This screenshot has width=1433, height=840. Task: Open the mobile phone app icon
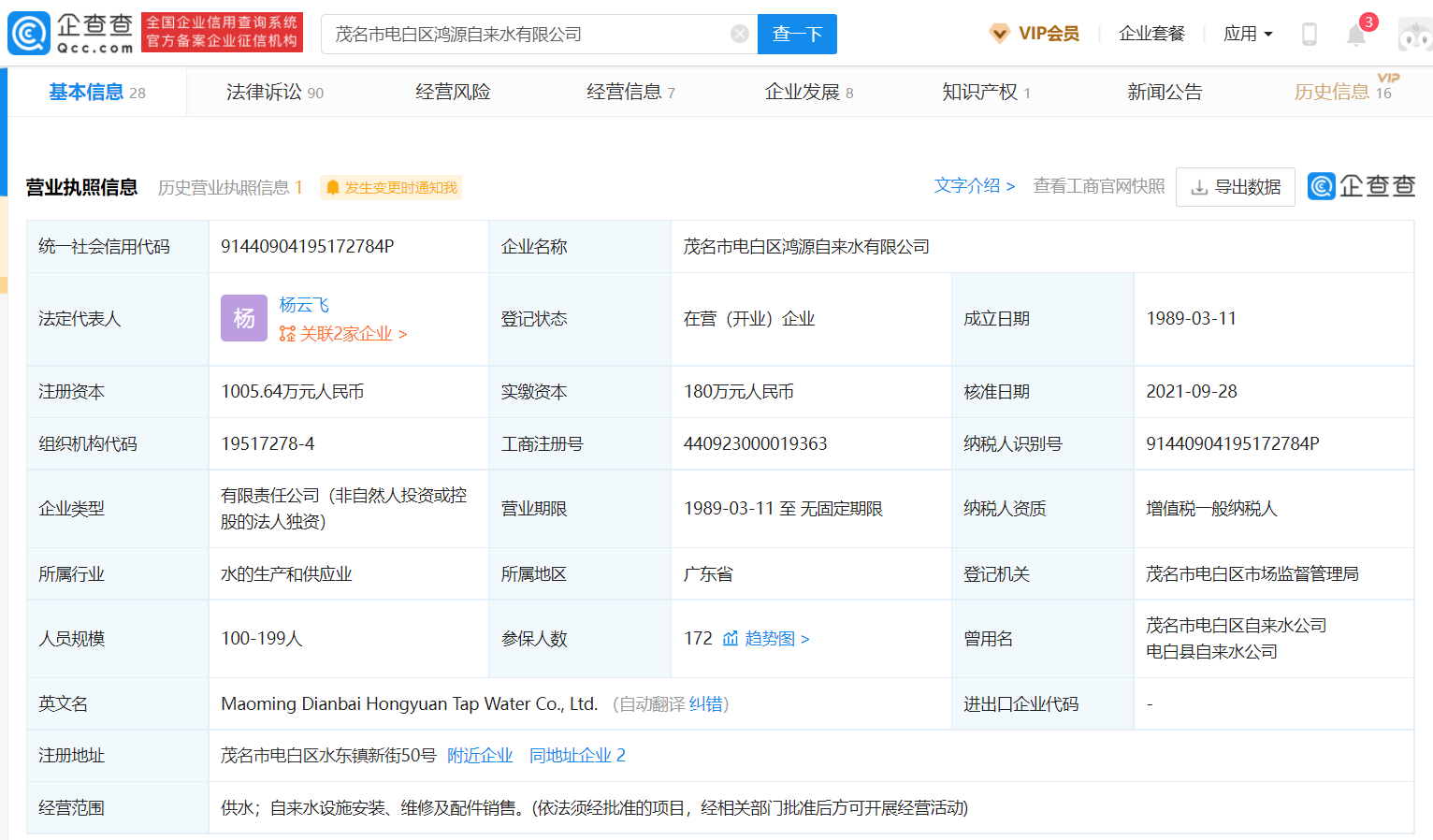coord(1309,35)
